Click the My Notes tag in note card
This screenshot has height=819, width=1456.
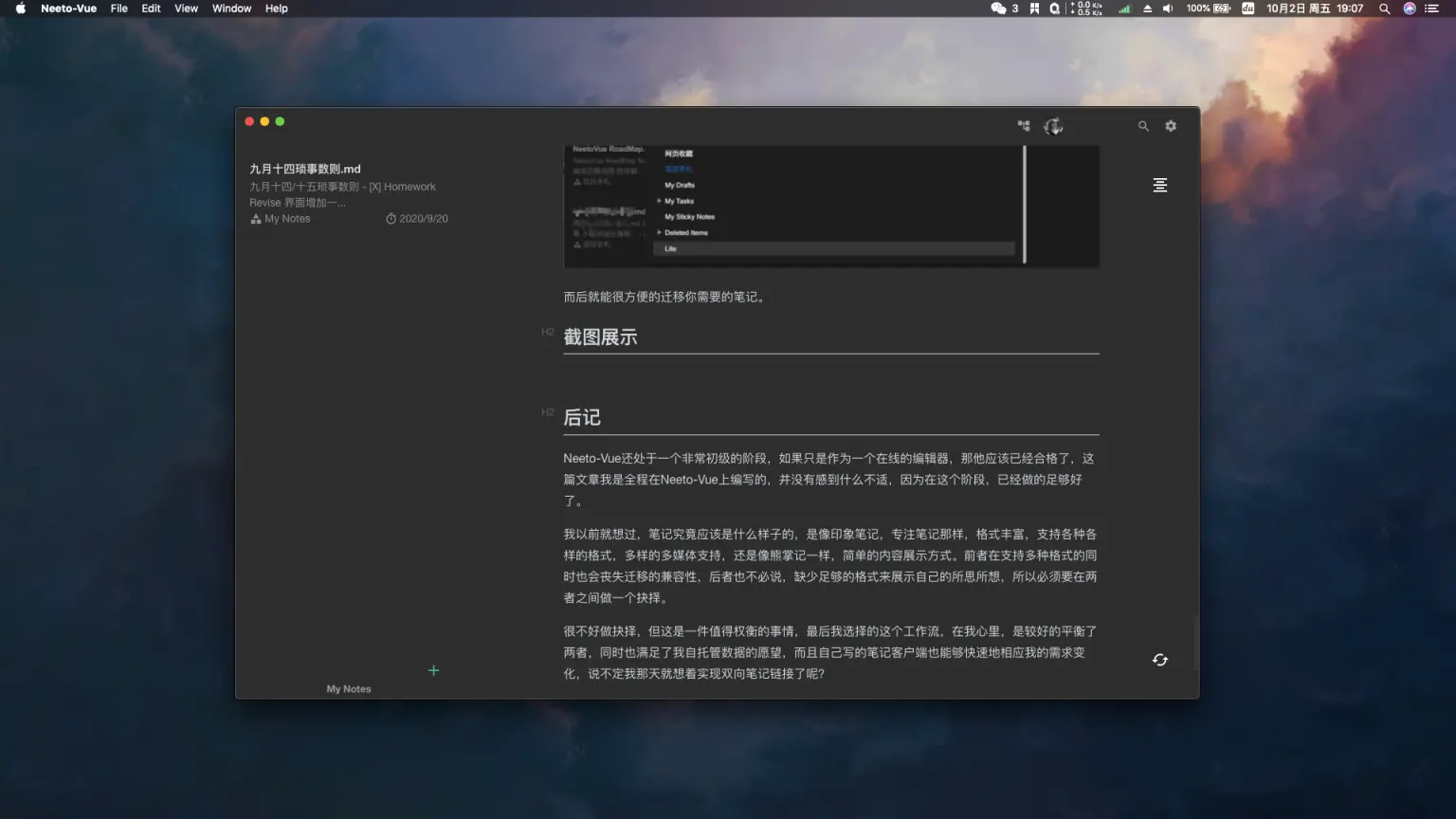[x=287, y=219]
